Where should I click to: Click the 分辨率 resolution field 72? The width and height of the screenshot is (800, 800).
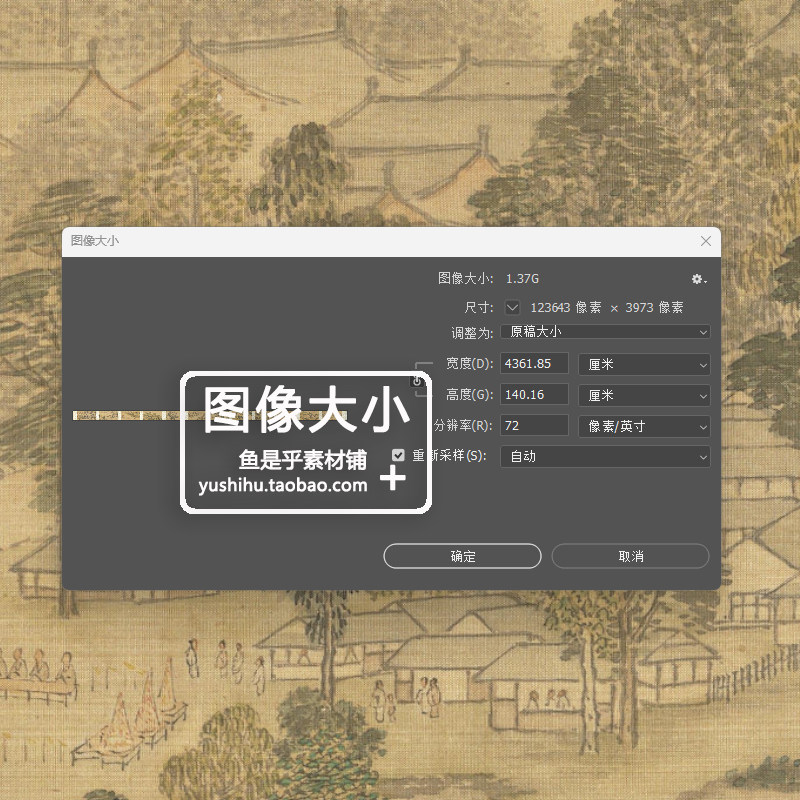pos(534,426)
